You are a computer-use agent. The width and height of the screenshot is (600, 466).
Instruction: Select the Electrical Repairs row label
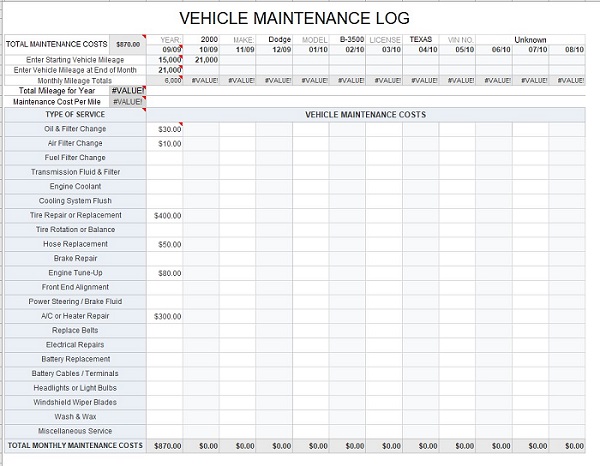75,345
